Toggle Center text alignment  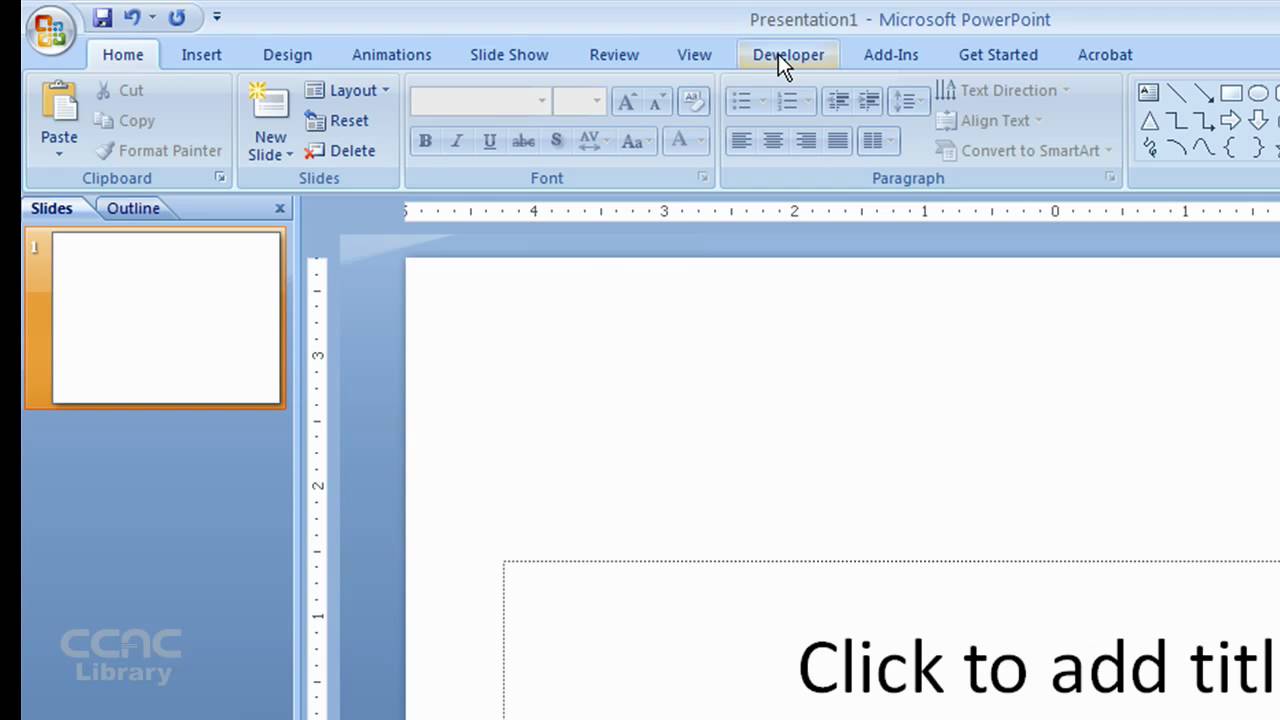(x=773, y=141)
